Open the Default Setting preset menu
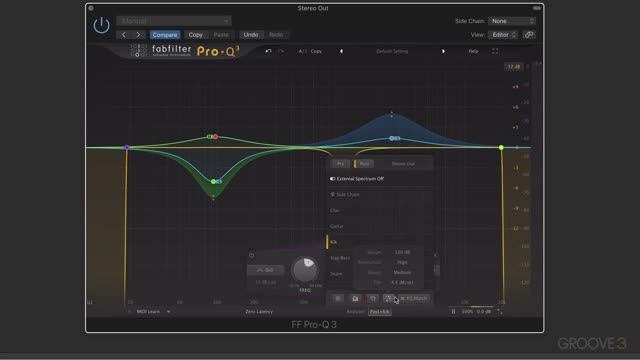 392,51
